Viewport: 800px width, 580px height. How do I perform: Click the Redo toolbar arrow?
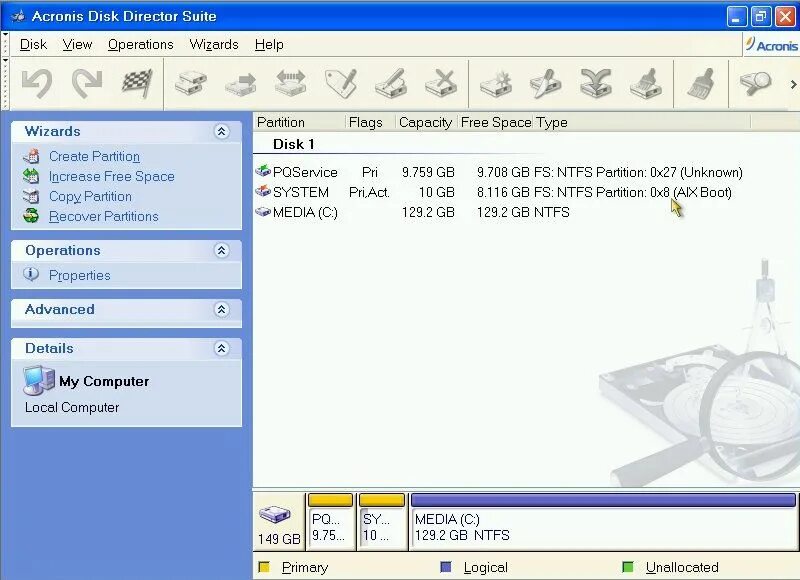click(x=87, y=83)
